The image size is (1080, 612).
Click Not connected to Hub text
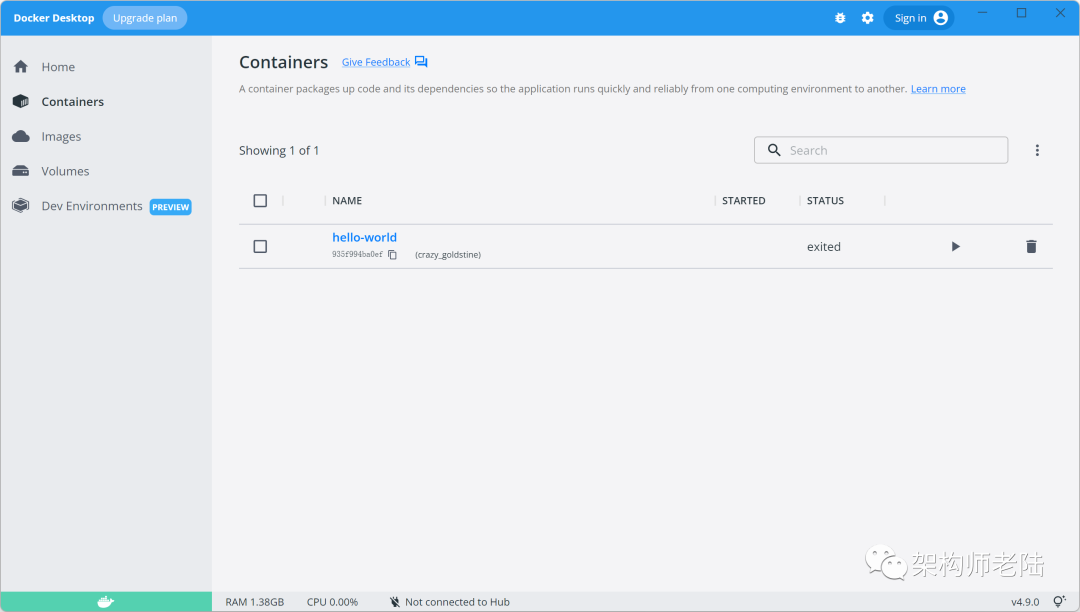pos(457,602)
